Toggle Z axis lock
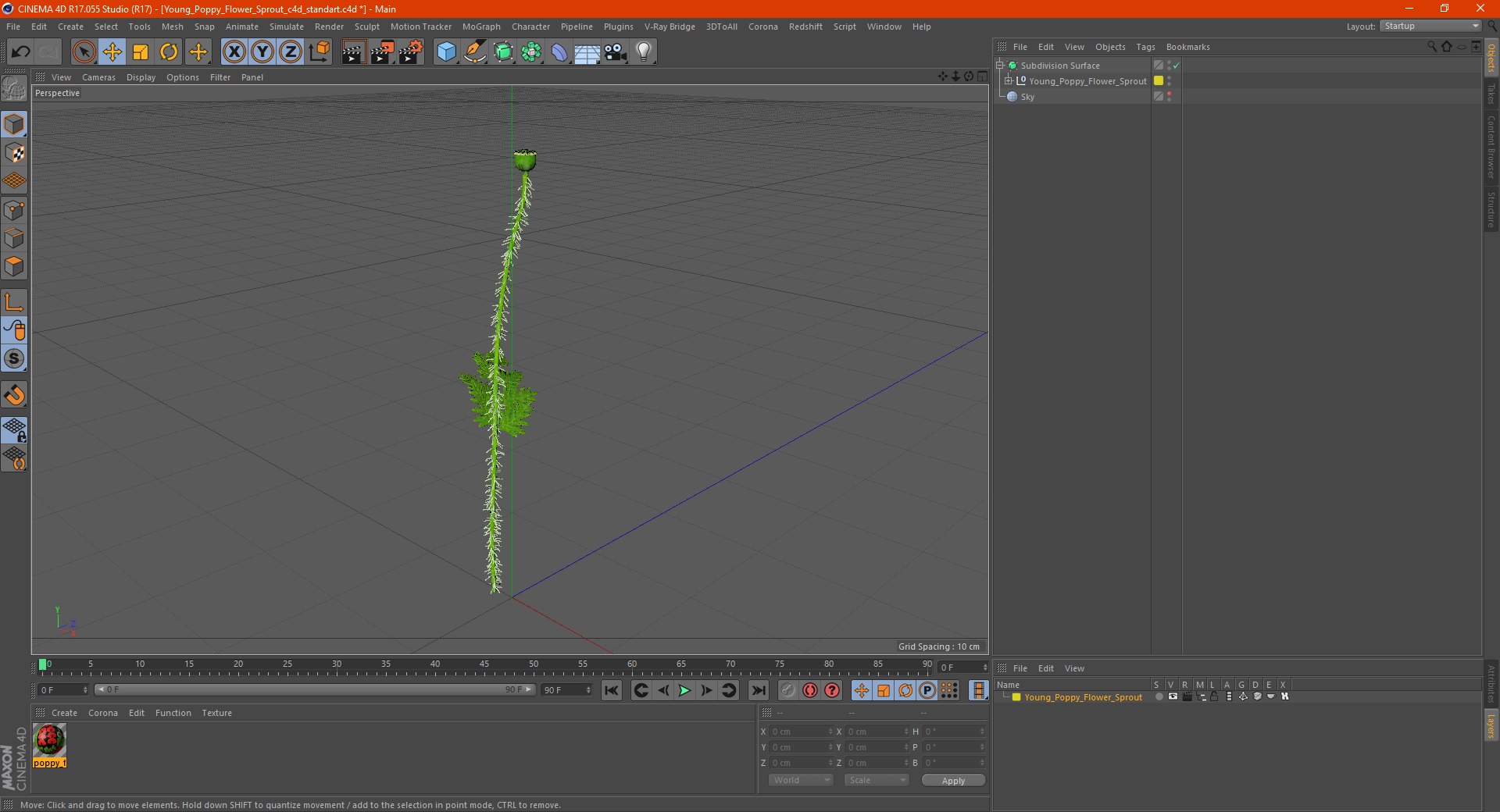The width and height of the screenshot is (1500, 812). 291,52
